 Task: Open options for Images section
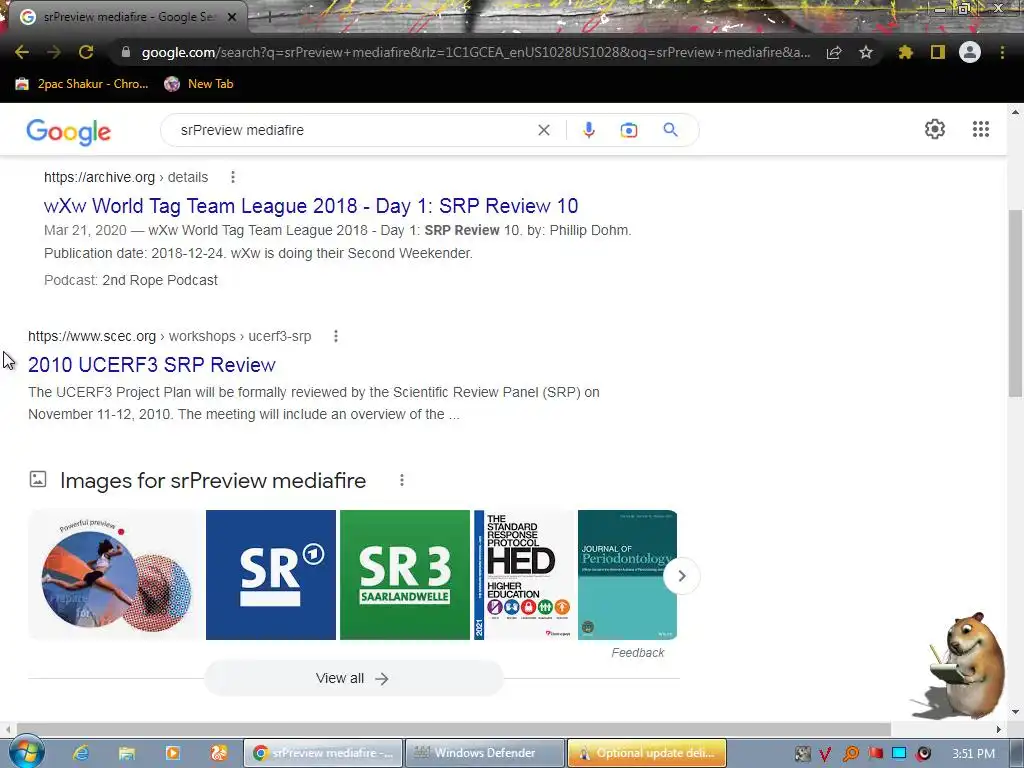click(402, 481)
